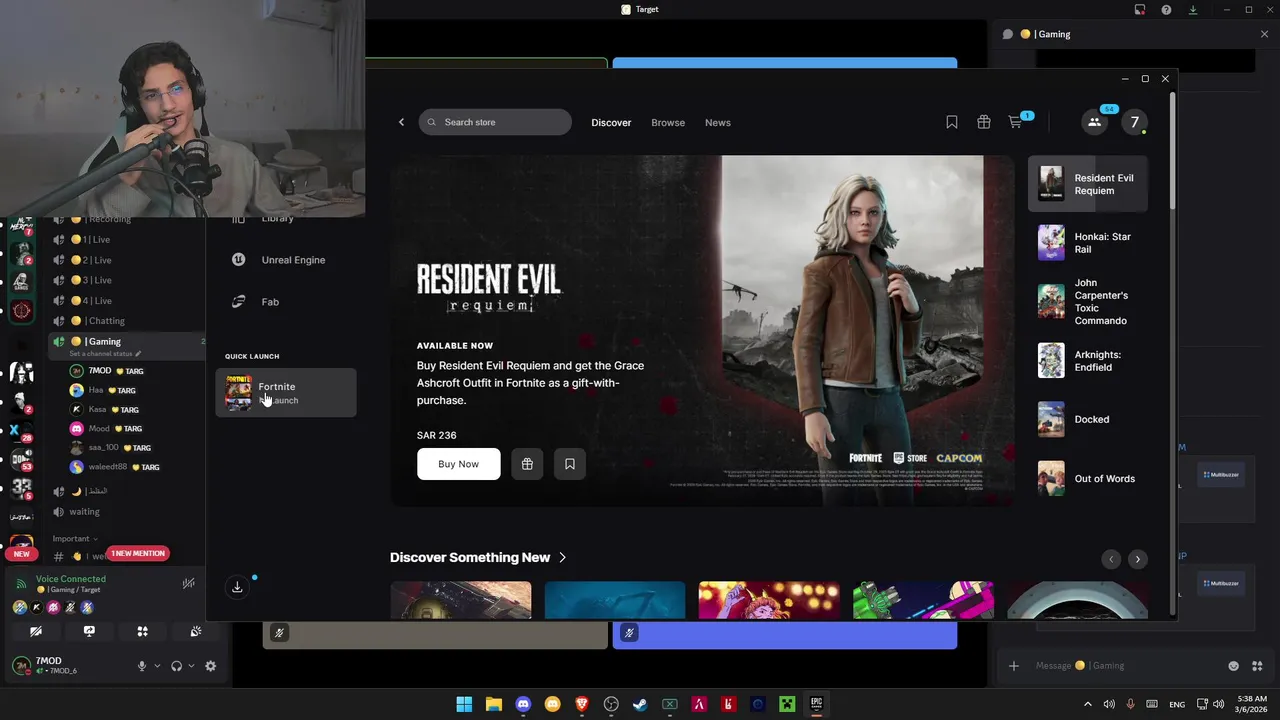Switch to the Browse tab

(x=668, y=122)
